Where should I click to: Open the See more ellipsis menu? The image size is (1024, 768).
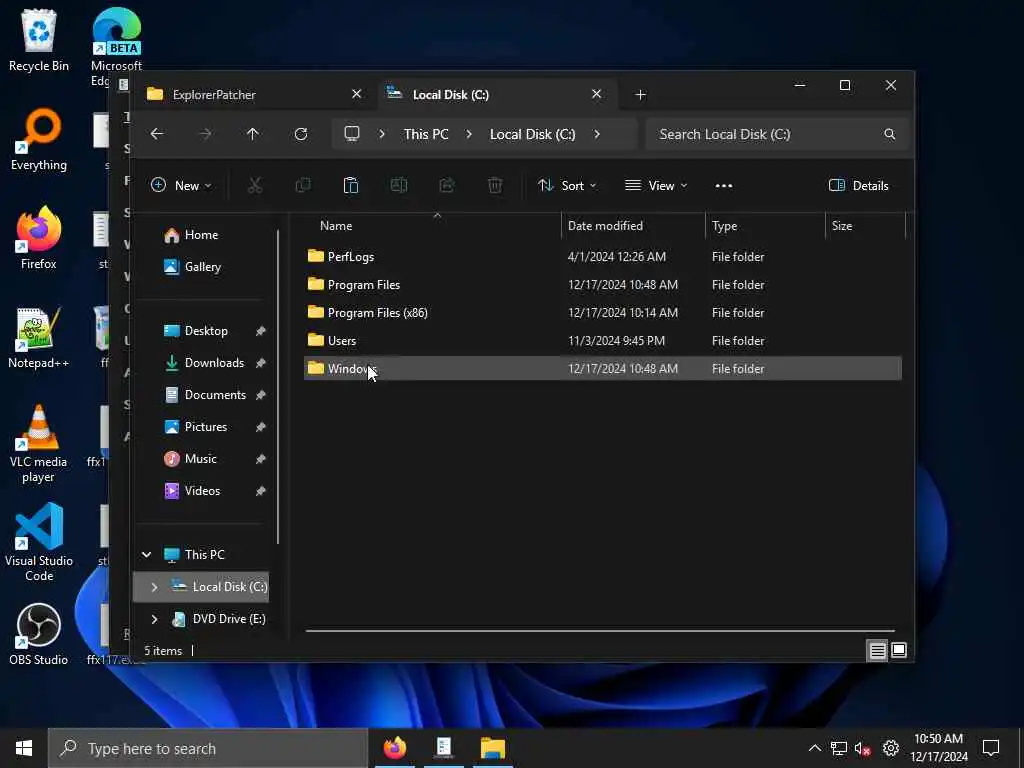point(724,185)
